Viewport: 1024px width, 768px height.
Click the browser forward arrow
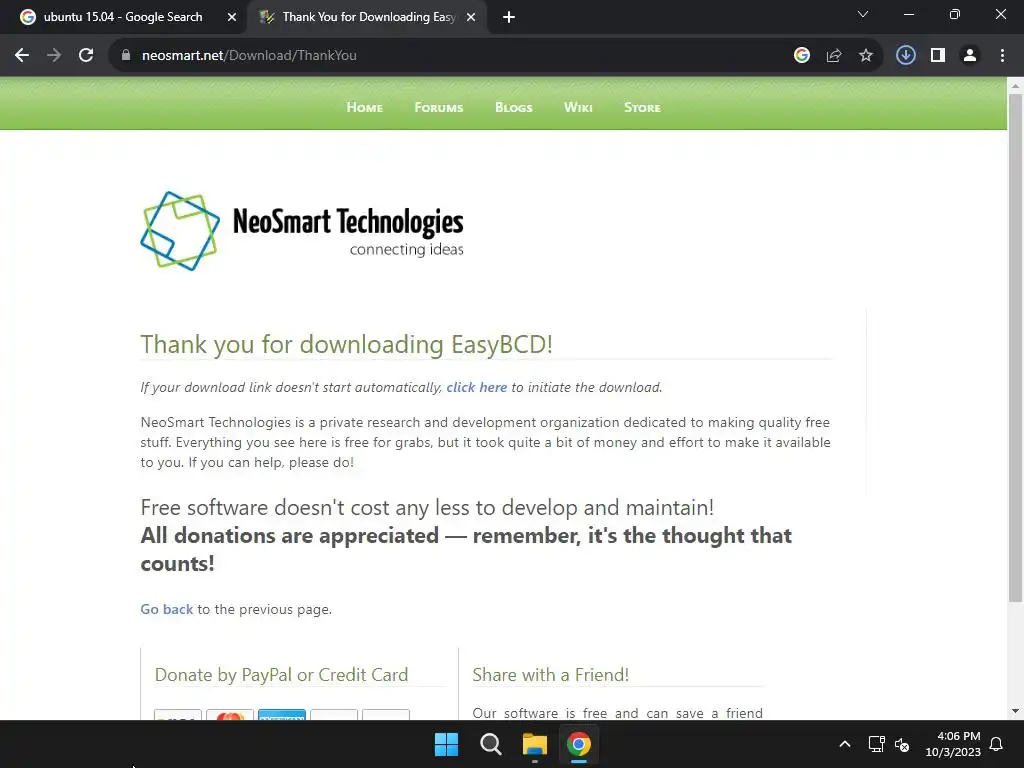point(54,56)
